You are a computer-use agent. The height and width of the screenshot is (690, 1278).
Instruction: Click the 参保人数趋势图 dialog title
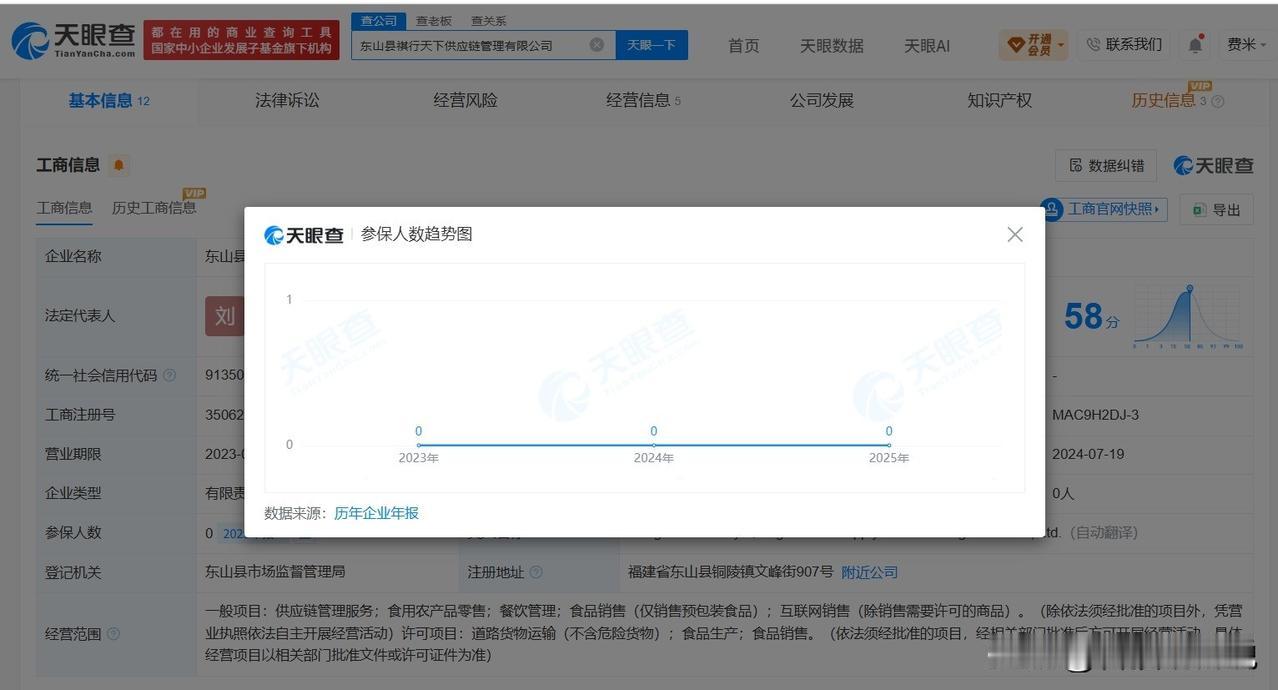pyautogui.click(x=416, y=234)
